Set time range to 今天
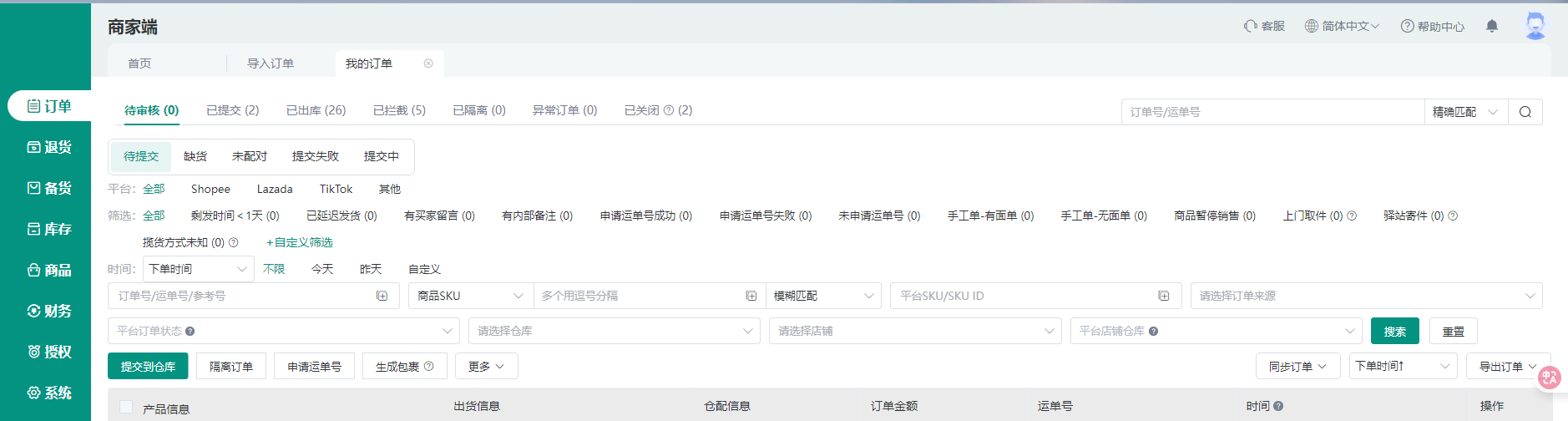 tap(322, 269)
